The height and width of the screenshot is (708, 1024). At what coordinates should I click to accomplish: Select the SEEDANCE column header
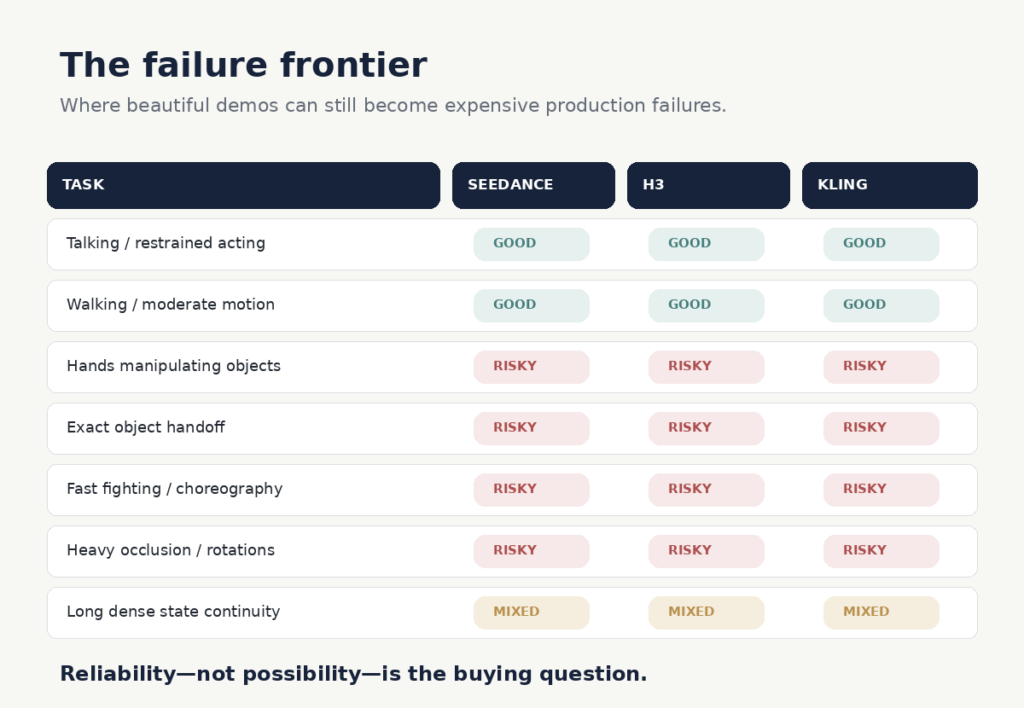534,185
